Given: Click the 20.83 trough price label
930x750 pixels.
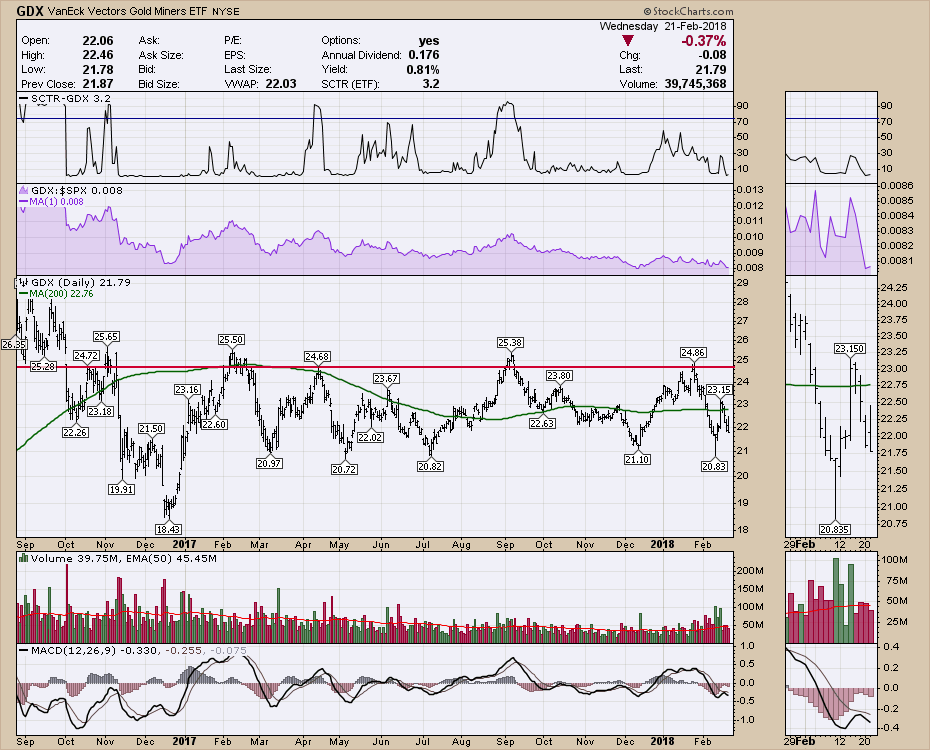Looking at the screenshot, I should tap(714, 467).
